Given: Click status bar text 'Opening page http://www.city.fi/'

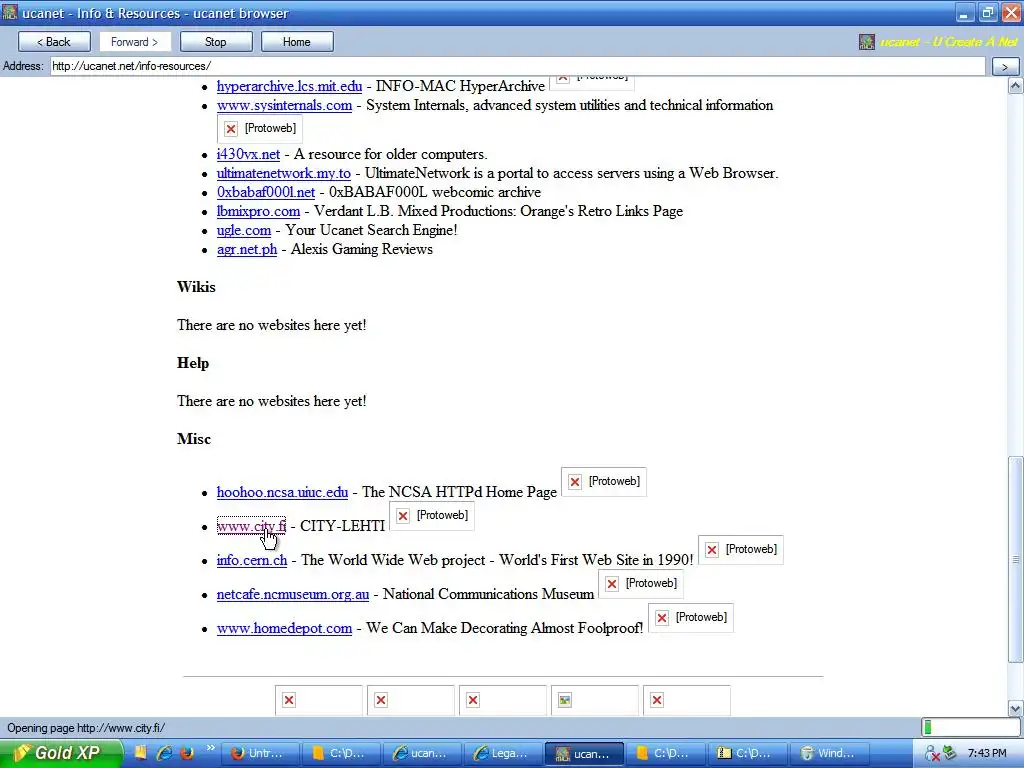Looking at the screenshot, I should (x=86, y=728).
